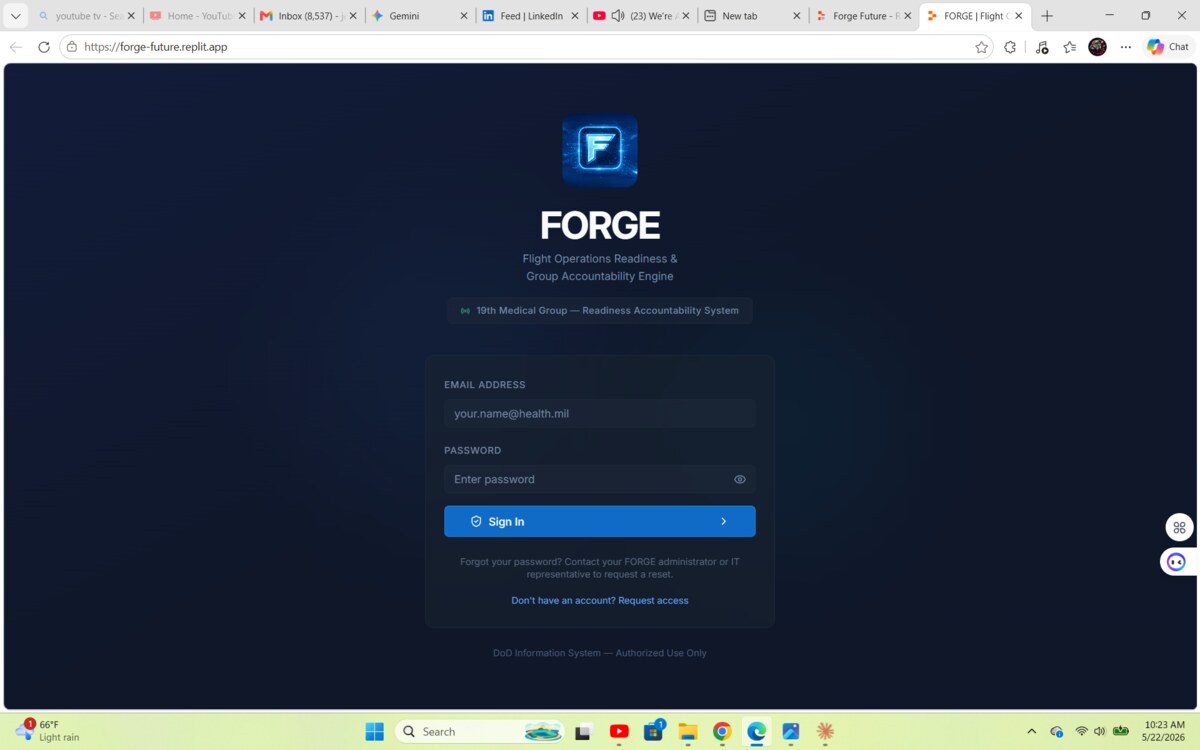Image resolution: width=1200 pixels, height=750 pixels.
Task: Open the browser profile avatar
Action: (1097, 47)
